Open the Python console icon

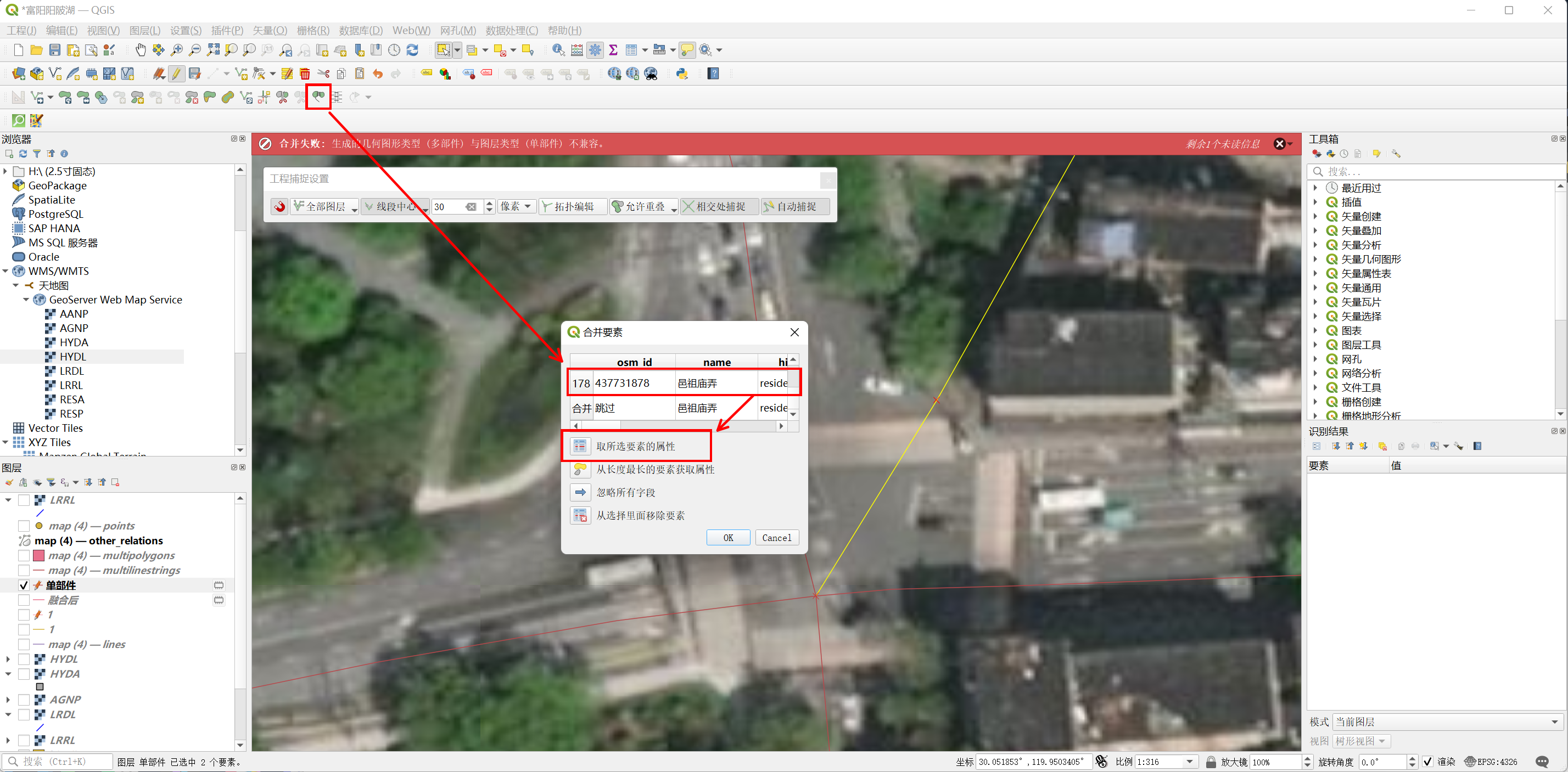point(682,74)
